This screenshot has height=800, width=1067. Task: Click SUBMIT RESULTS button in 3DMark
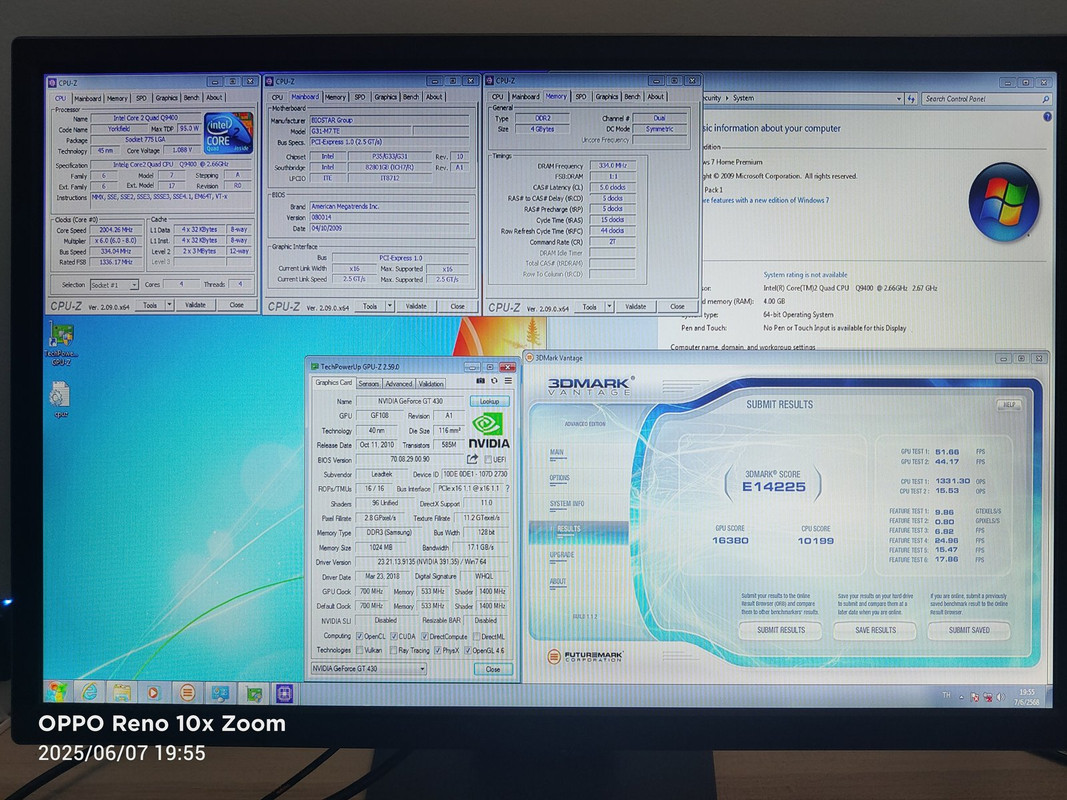point(781,631)
